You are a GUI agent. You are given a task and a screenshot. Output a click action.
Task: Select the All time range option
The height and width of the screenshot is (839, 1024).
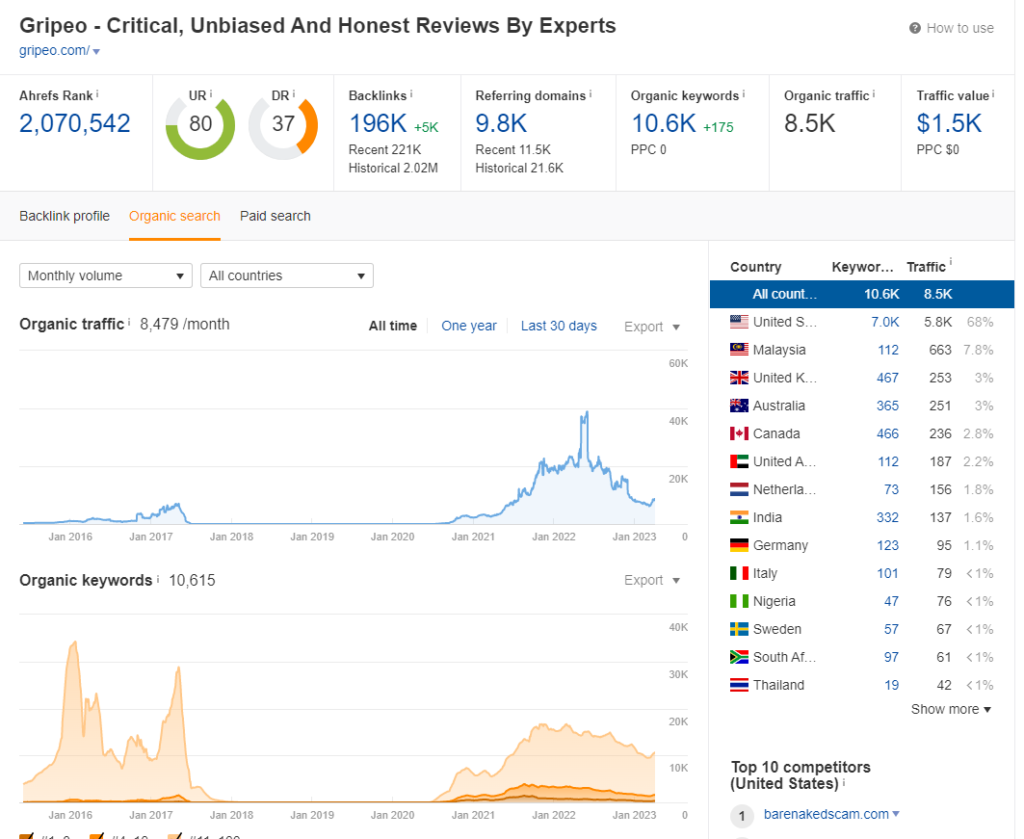[392, 326]
